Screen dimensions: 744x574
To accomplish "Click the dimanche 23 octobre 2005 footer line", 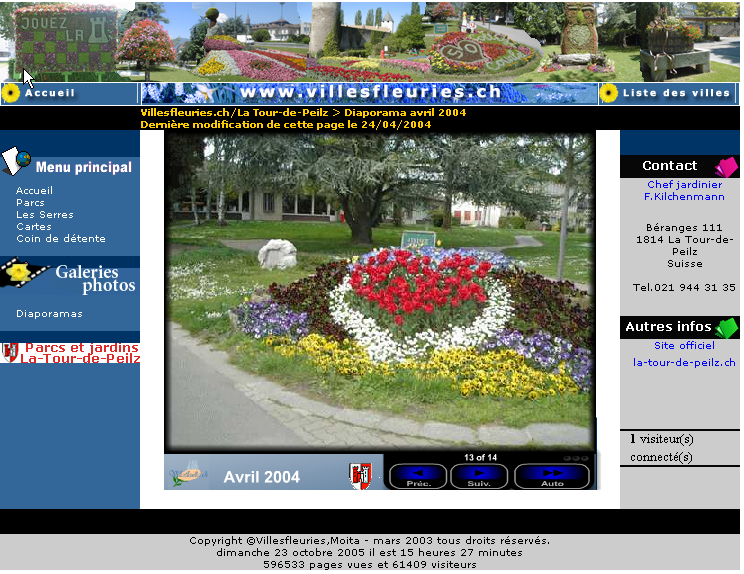I will [369, 552].
